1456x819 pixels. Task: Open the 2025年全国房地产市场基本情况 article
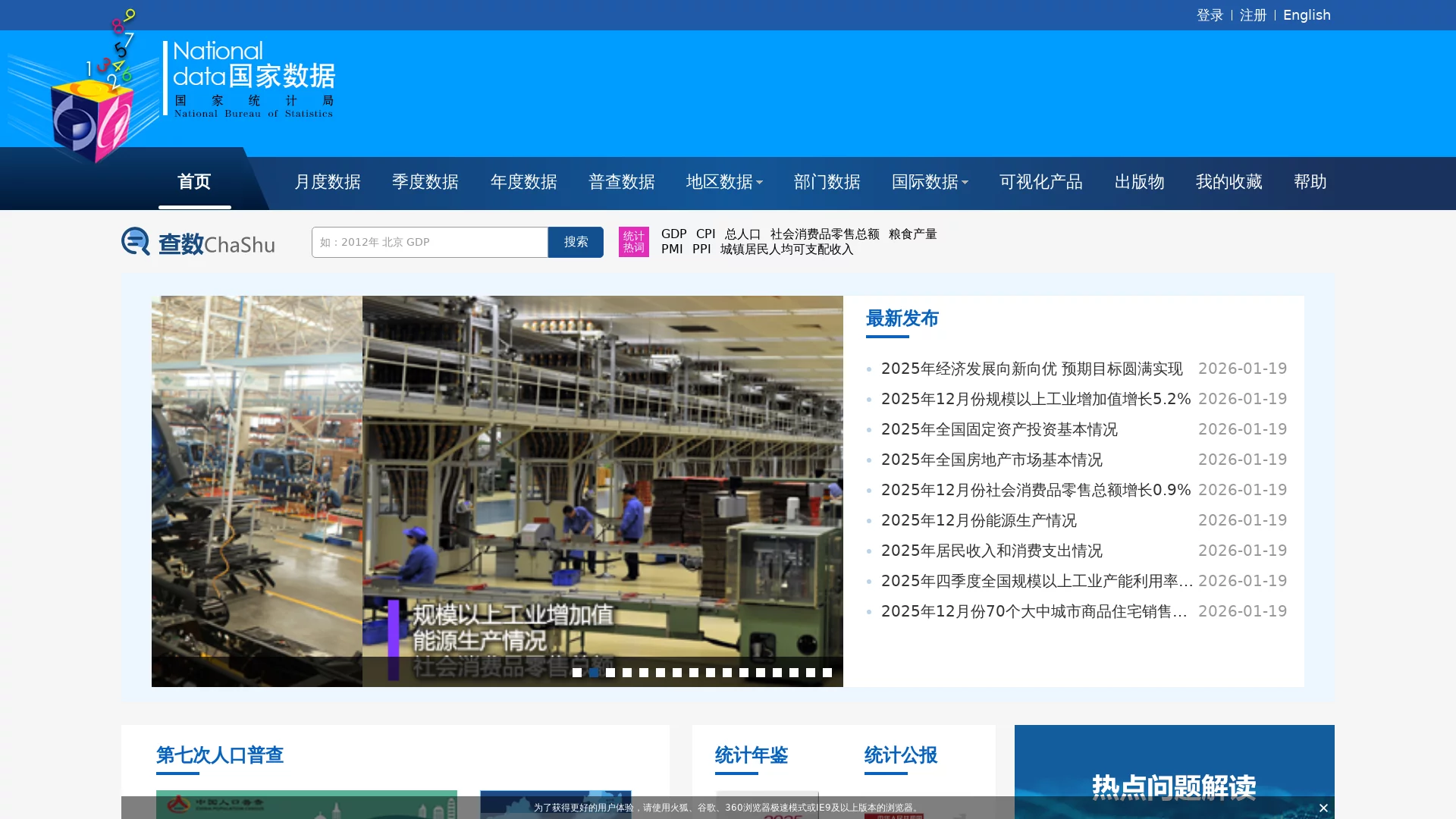pyautogui.click(x=991, y=460)
